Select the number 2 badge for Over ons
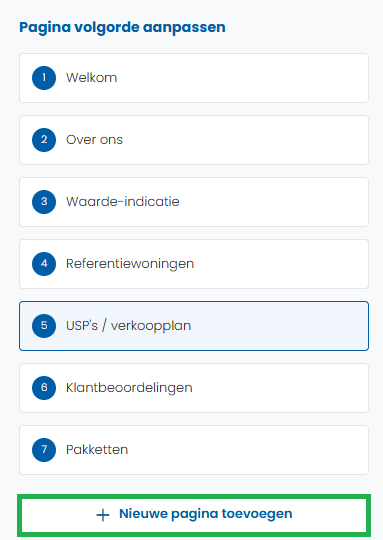This screenshot has width=383, height=540. pyautogui.click(x=44, y=140)
